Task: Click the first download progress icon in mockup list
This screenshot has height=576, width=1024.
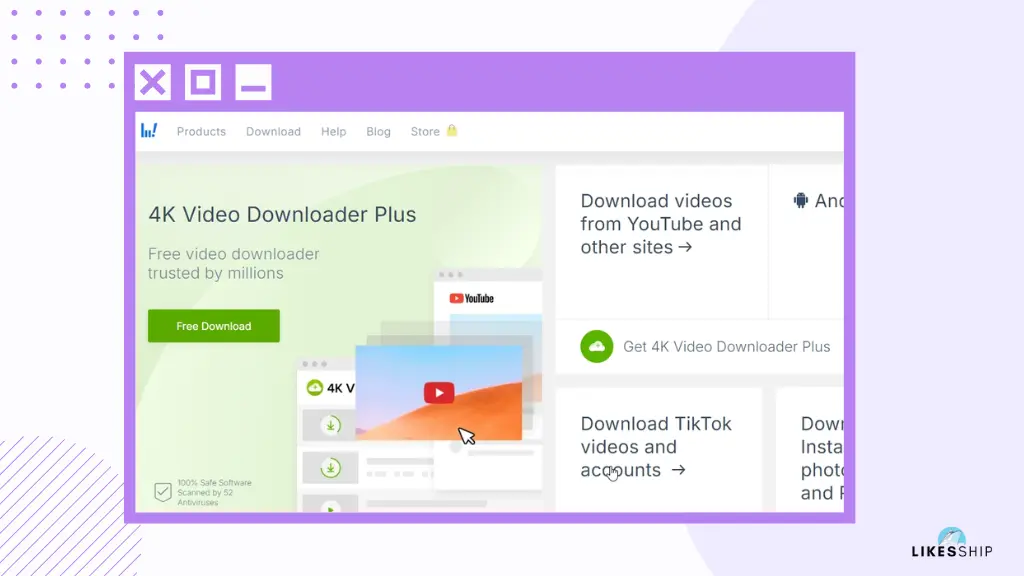Action: (x=330, y=425)
